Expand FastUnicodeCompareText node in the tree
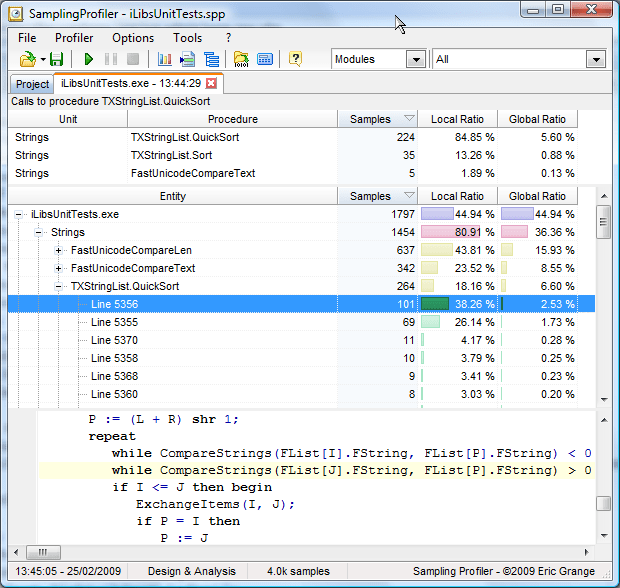The height and width of the screenshot is (588, 620). 58,268
